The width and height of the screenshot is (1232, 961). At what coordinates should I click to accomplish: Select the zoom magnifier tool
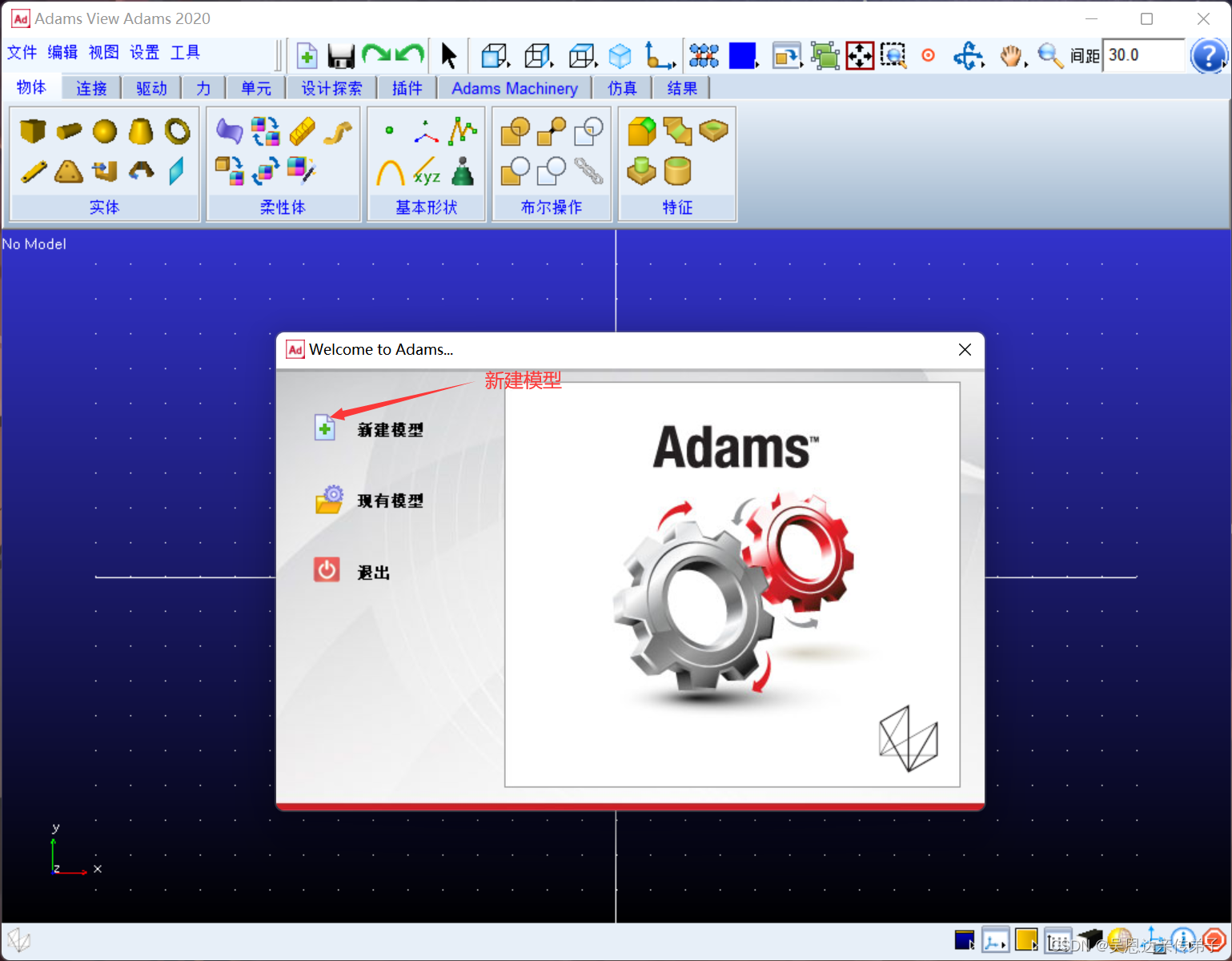(x=1049, y=55)
